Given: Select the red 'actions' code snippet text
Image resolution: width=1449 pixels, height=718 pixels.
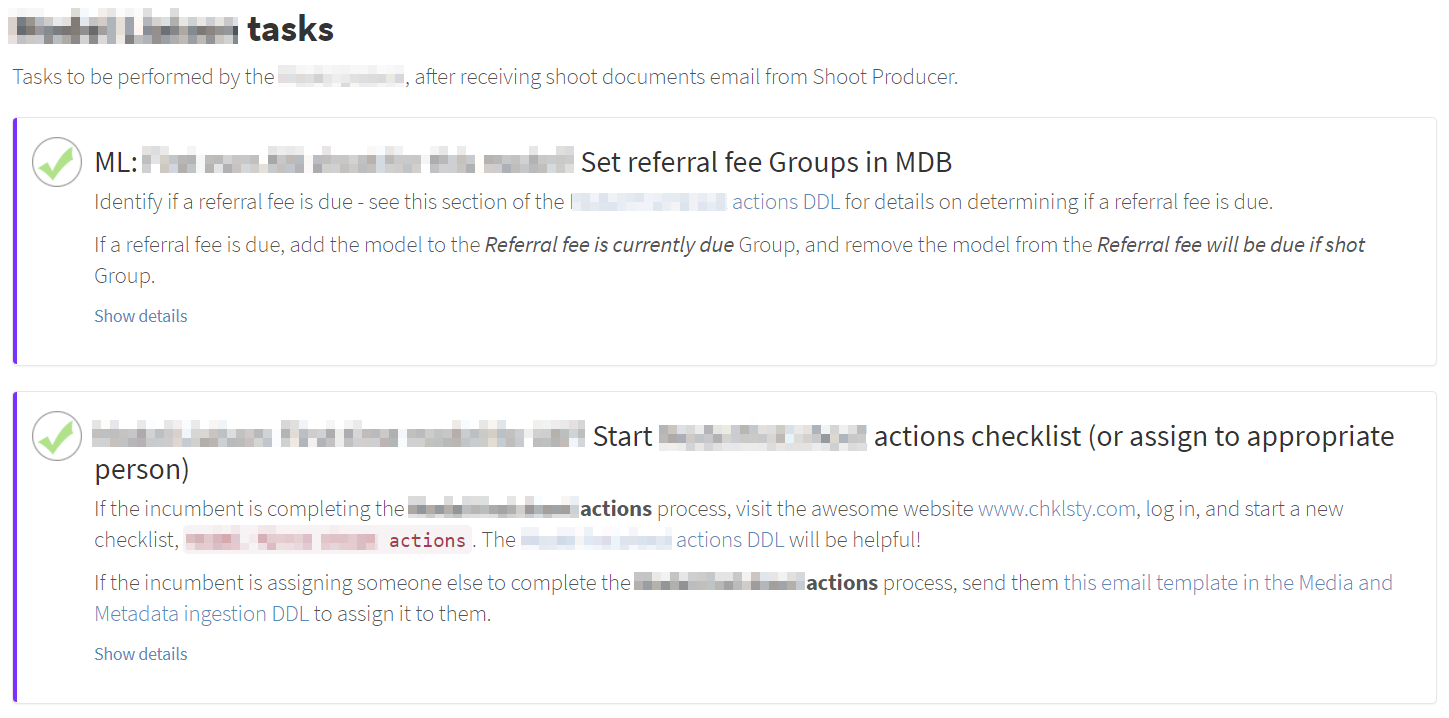Looking at the screenshot, I should tap(430, 539).
